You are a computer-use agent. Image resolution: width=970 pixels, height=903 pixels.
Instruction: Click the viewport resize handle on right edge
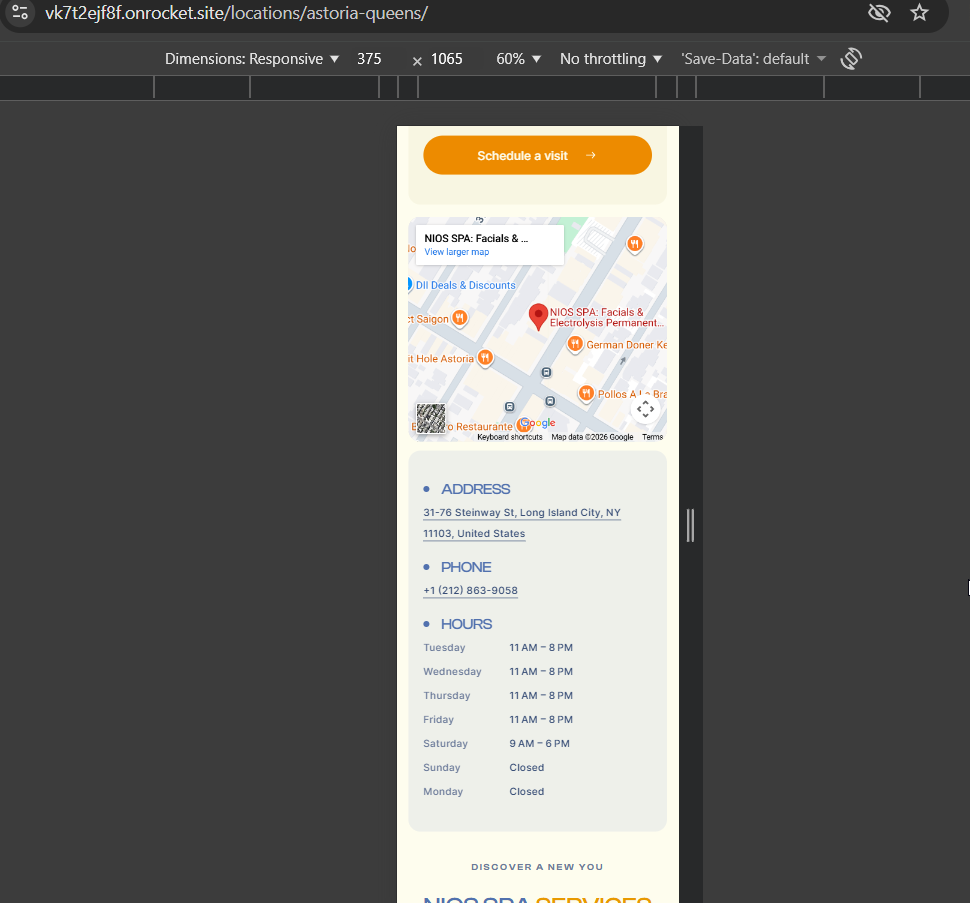pyautogui.click(x=690, y=525)
